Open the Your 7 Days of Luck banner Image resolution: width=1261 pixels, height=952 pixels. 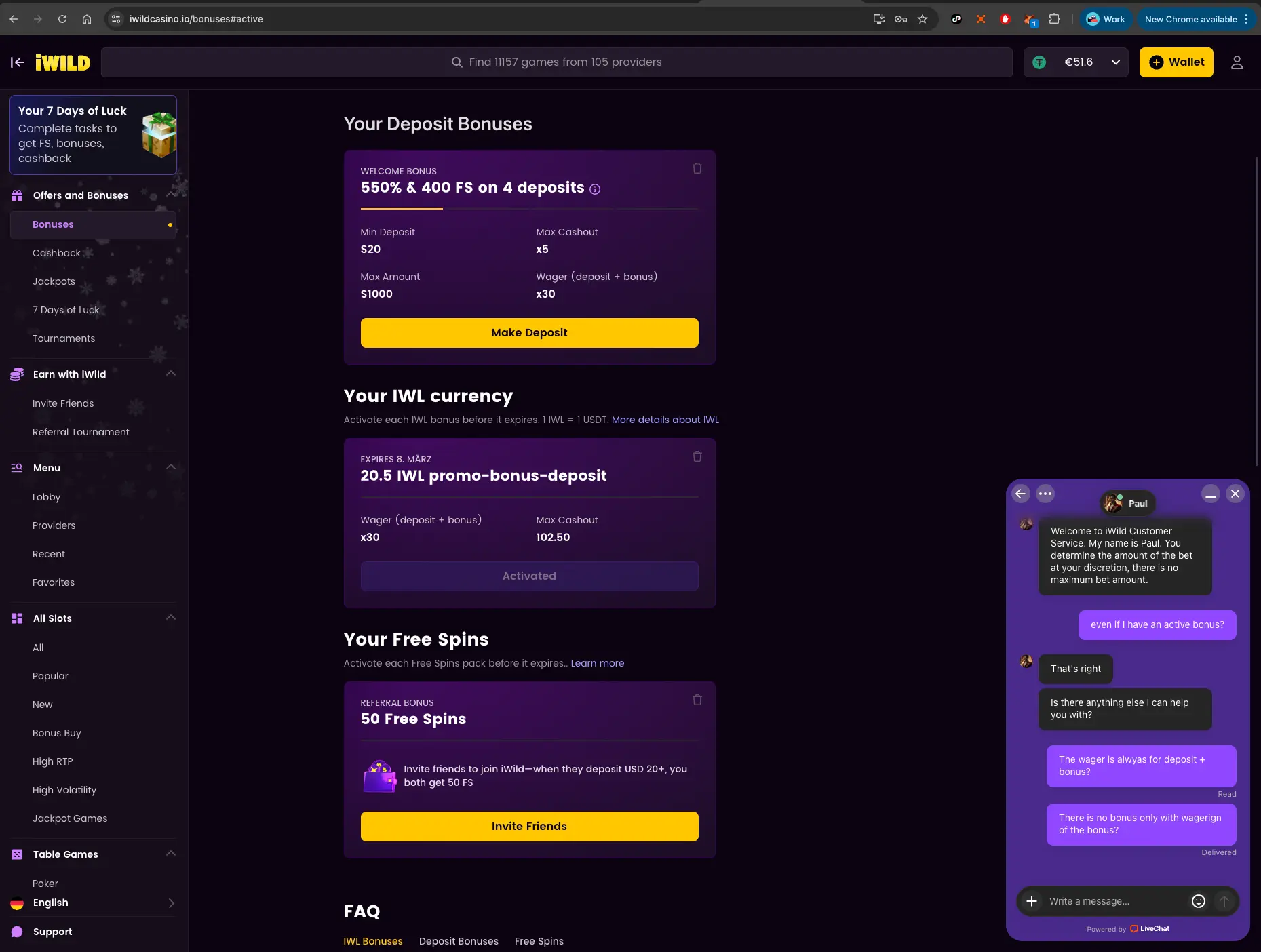click(93, 135)
